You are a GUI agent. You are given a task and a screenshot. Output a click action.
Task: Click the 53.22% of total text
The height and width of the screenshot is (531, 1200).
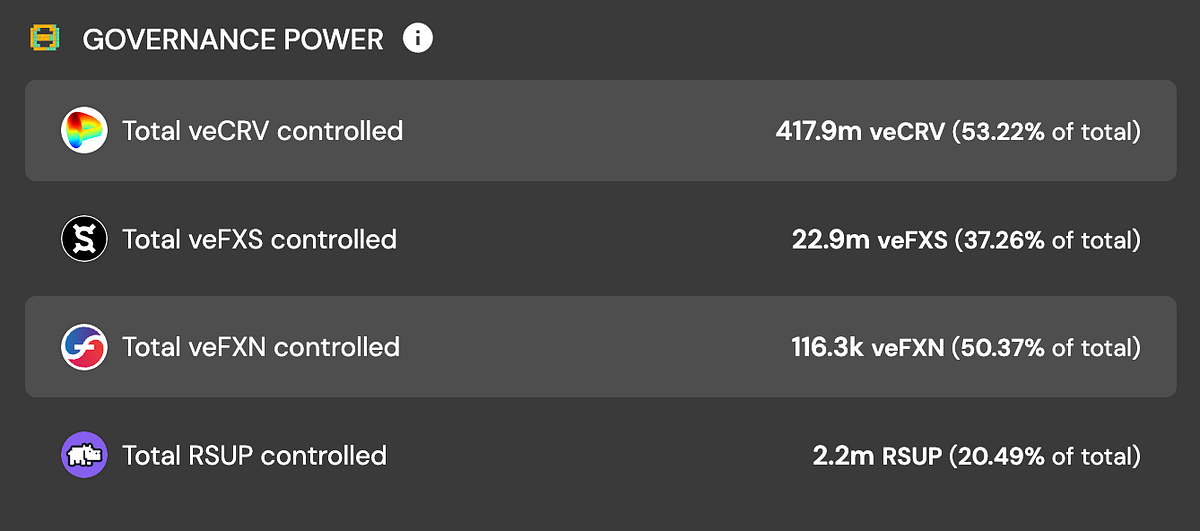click(1046, 131)
